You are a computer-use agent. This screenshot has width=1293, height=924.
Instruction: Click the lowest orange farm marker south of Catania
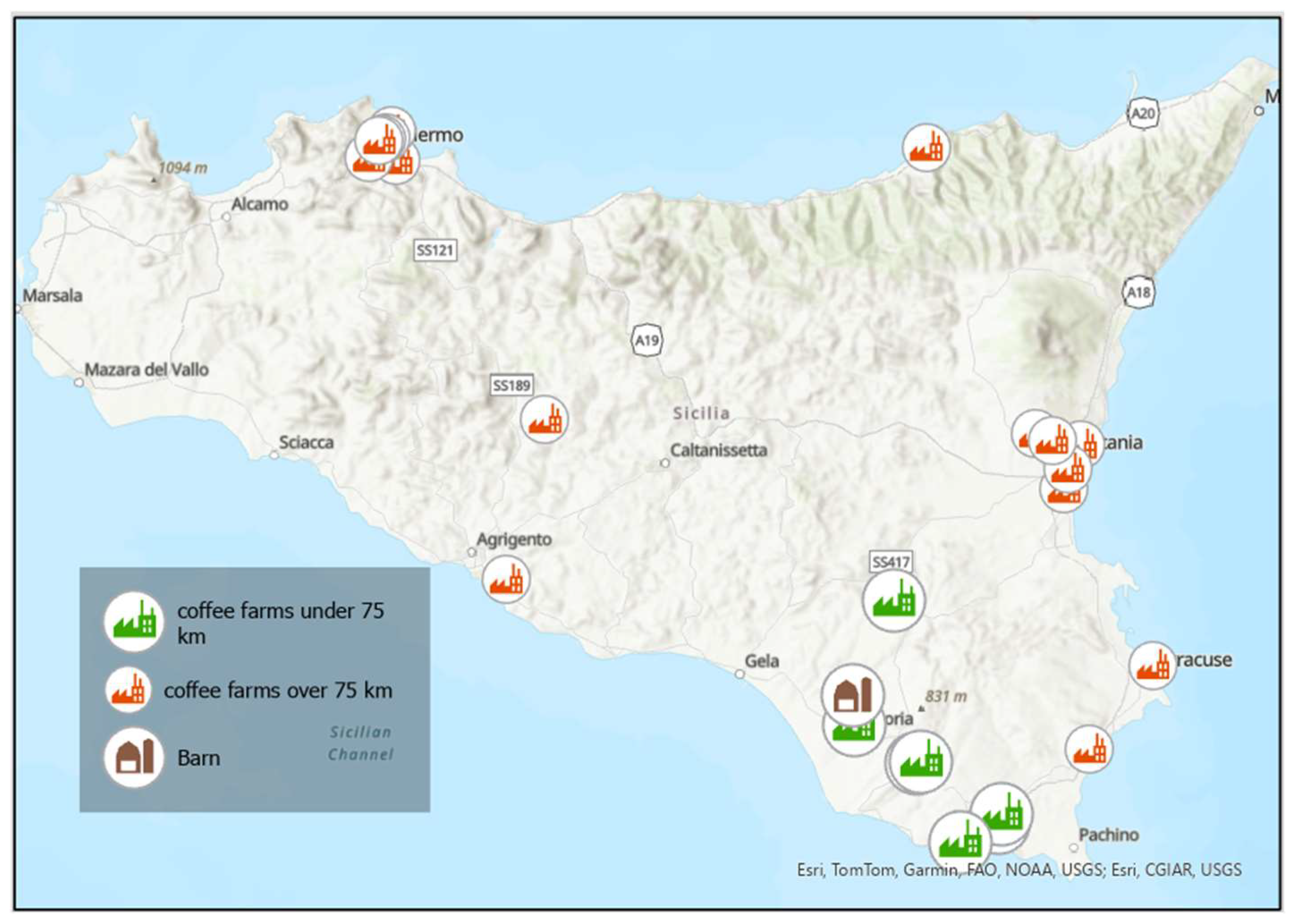point(1063,497)
